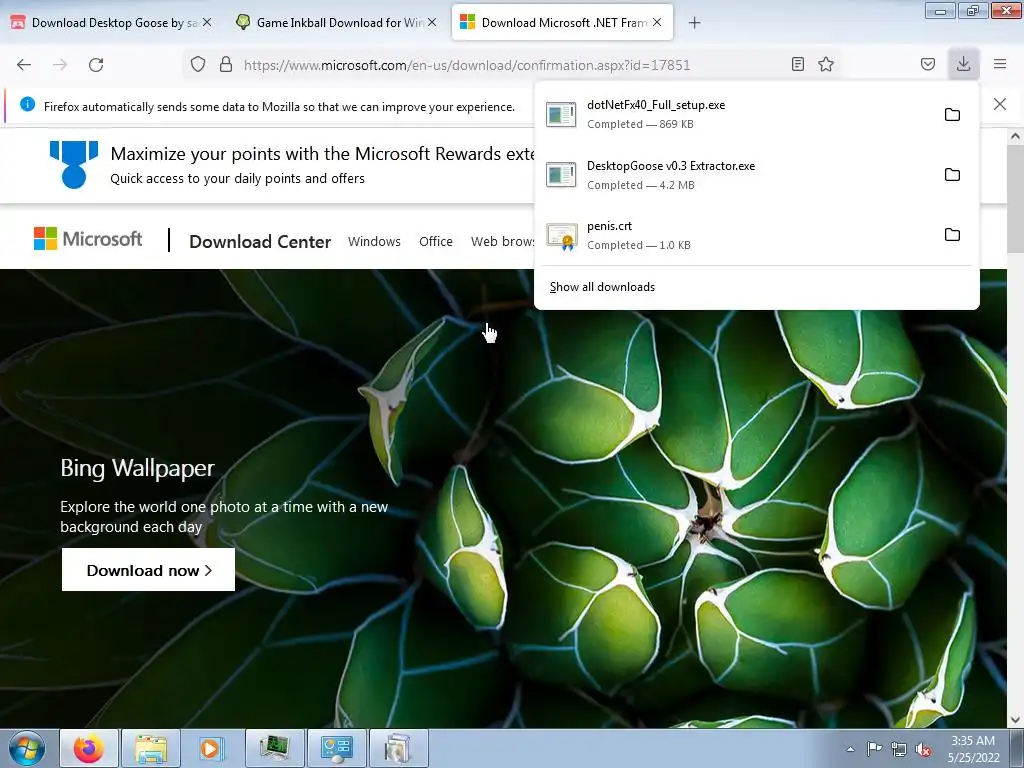The height and width of the screenshot is (768, 1024).
Task: Open the Save to Pocket icon
Action: pyautogui.click(x=928, y=64)
